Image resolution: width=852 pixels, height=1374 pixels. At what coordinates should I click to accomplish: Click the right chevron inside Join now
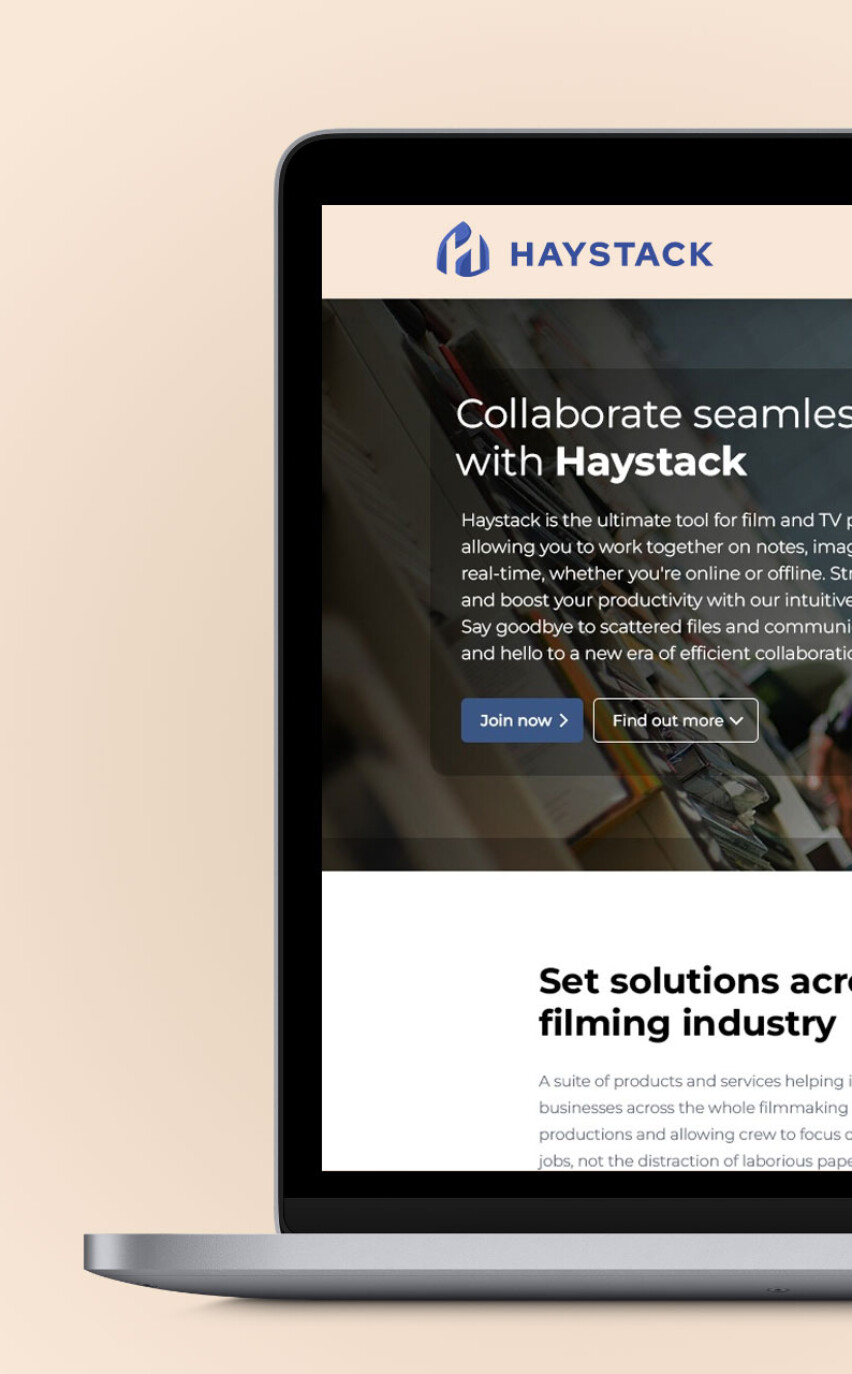(x=564, y=720)
